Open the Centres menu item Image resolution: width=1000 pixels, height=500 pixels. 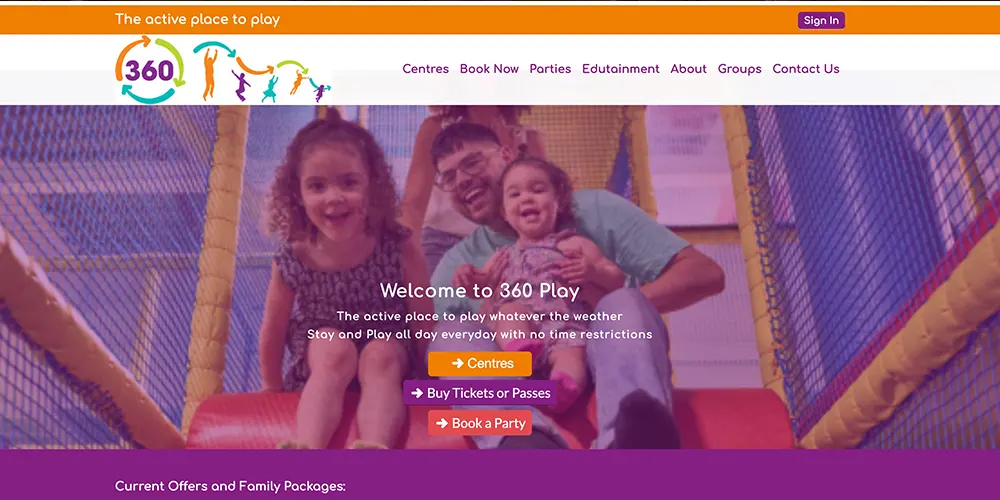click(425, 69)
